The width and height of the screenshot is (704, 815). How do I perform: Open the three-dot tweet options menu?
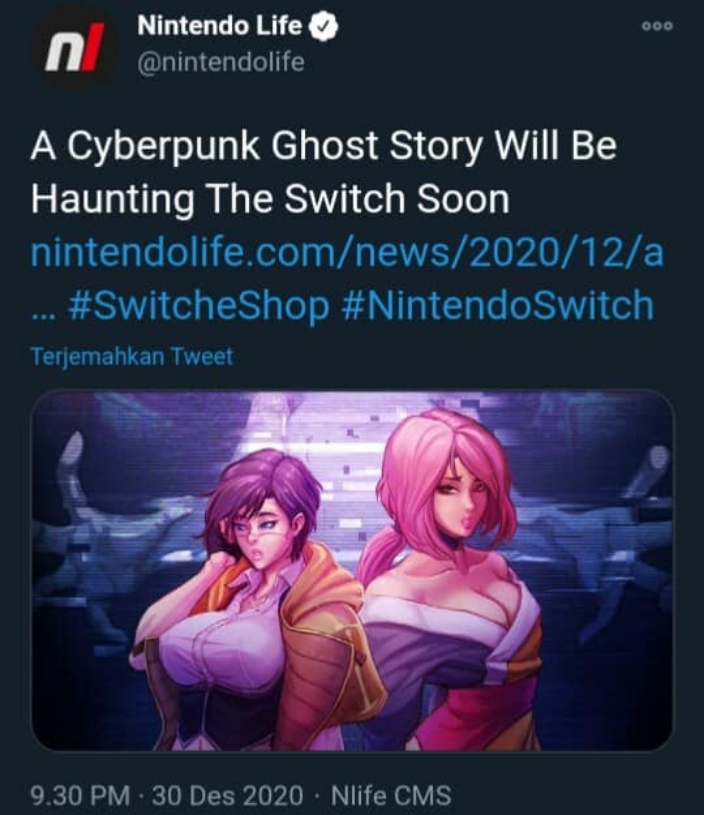(x=657, y=26)
